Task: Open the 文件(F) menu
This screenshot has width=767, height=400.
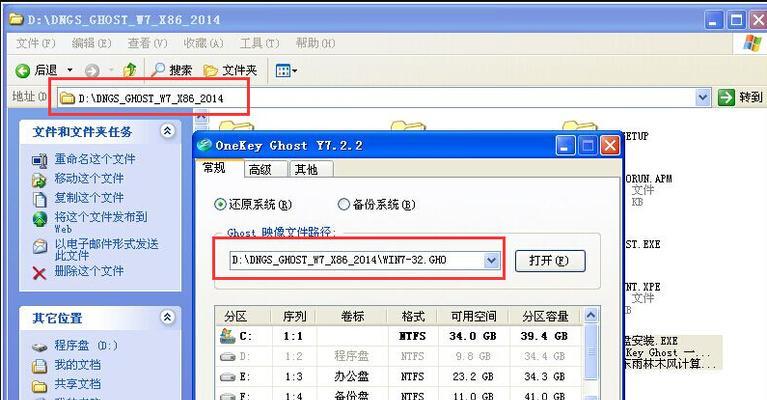Action: click(36, 44)
